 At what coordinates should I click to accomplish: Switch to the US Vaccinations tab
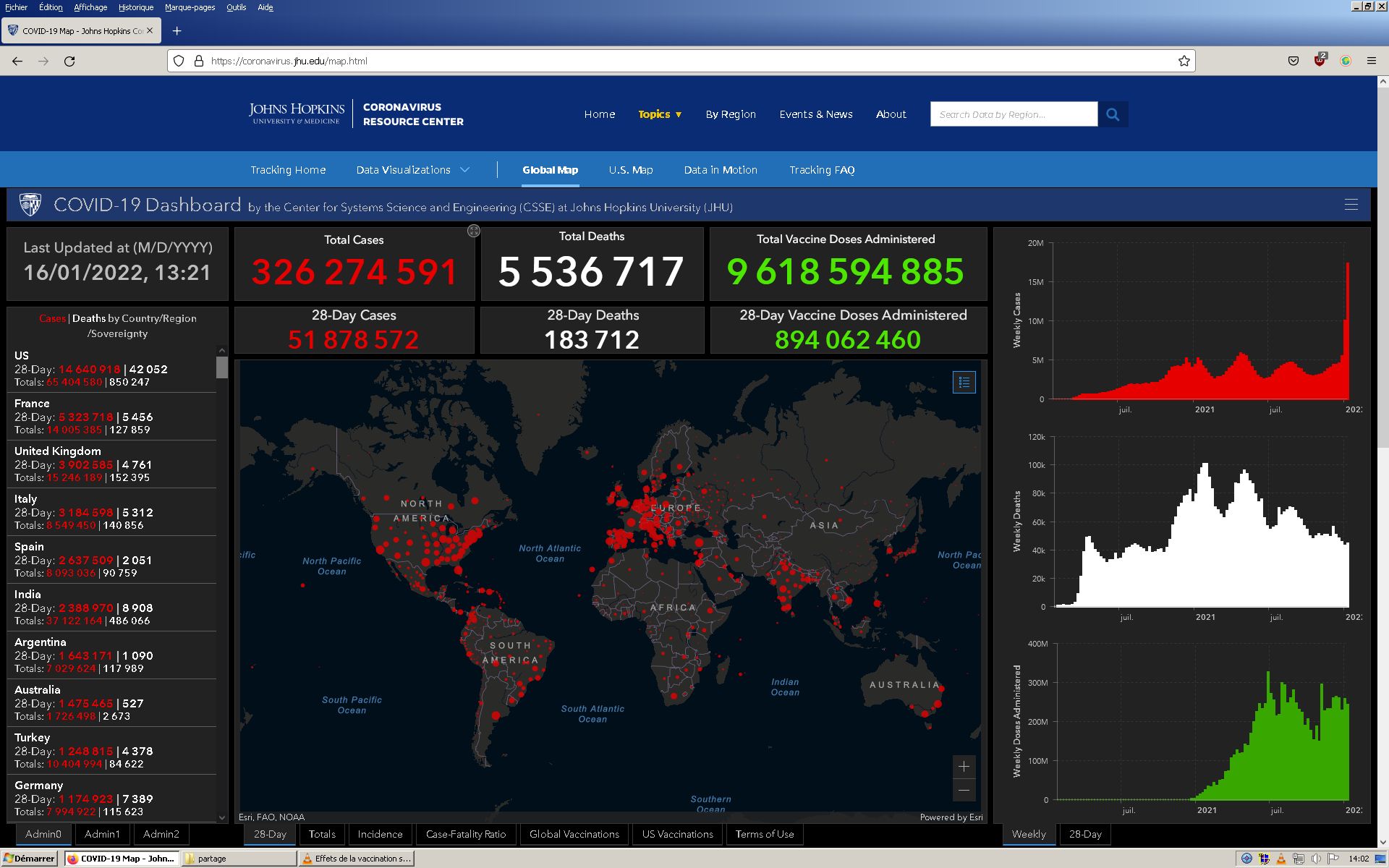coord(678,834)
